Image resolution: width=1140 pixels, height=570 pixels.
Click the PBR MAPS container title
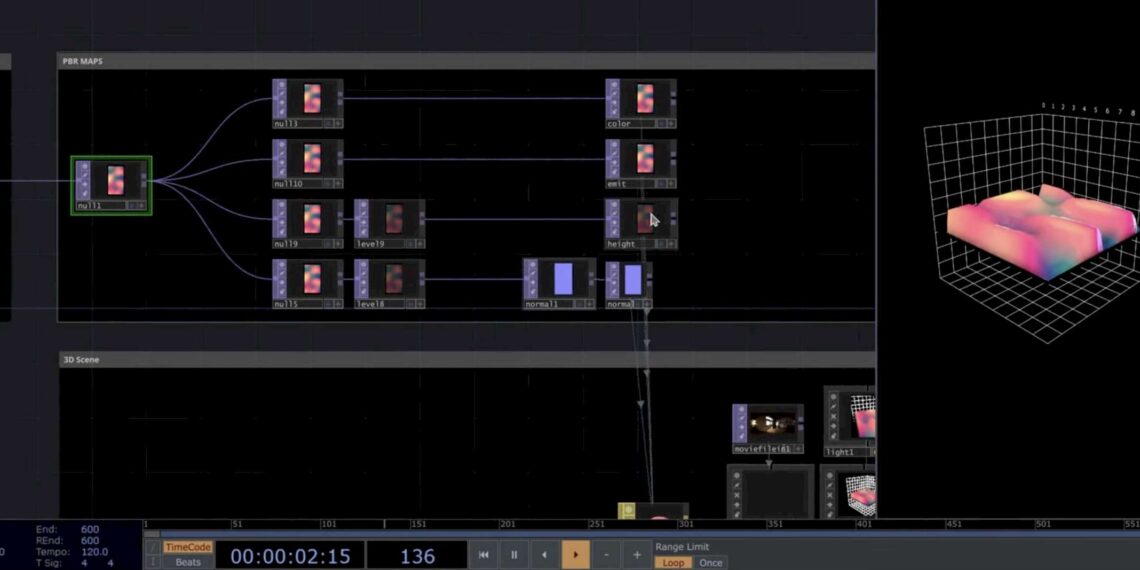[82, 62]
